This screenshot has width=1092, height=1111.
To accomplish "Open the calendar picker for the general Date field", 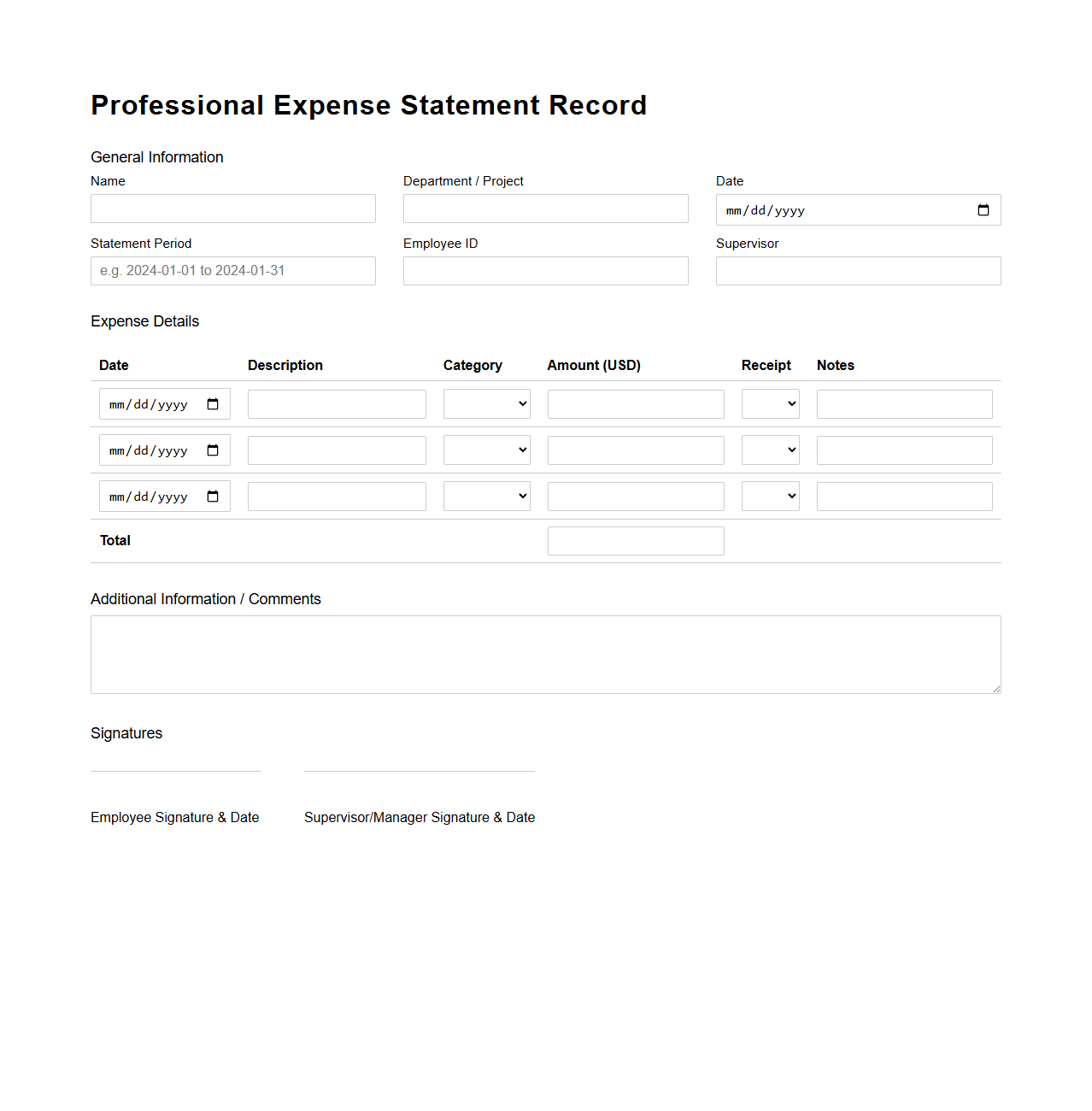I will [983, 209].
